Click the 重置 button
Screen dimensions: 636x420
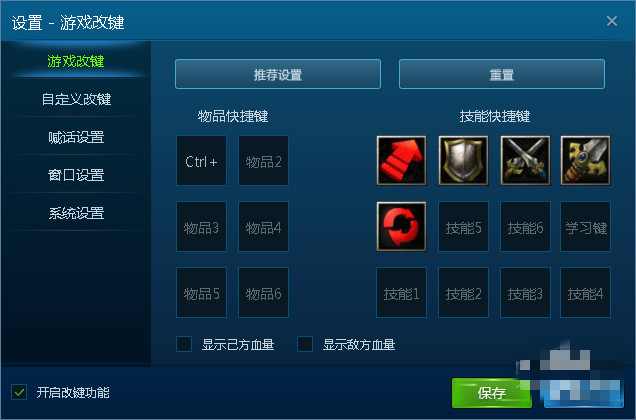502,74
